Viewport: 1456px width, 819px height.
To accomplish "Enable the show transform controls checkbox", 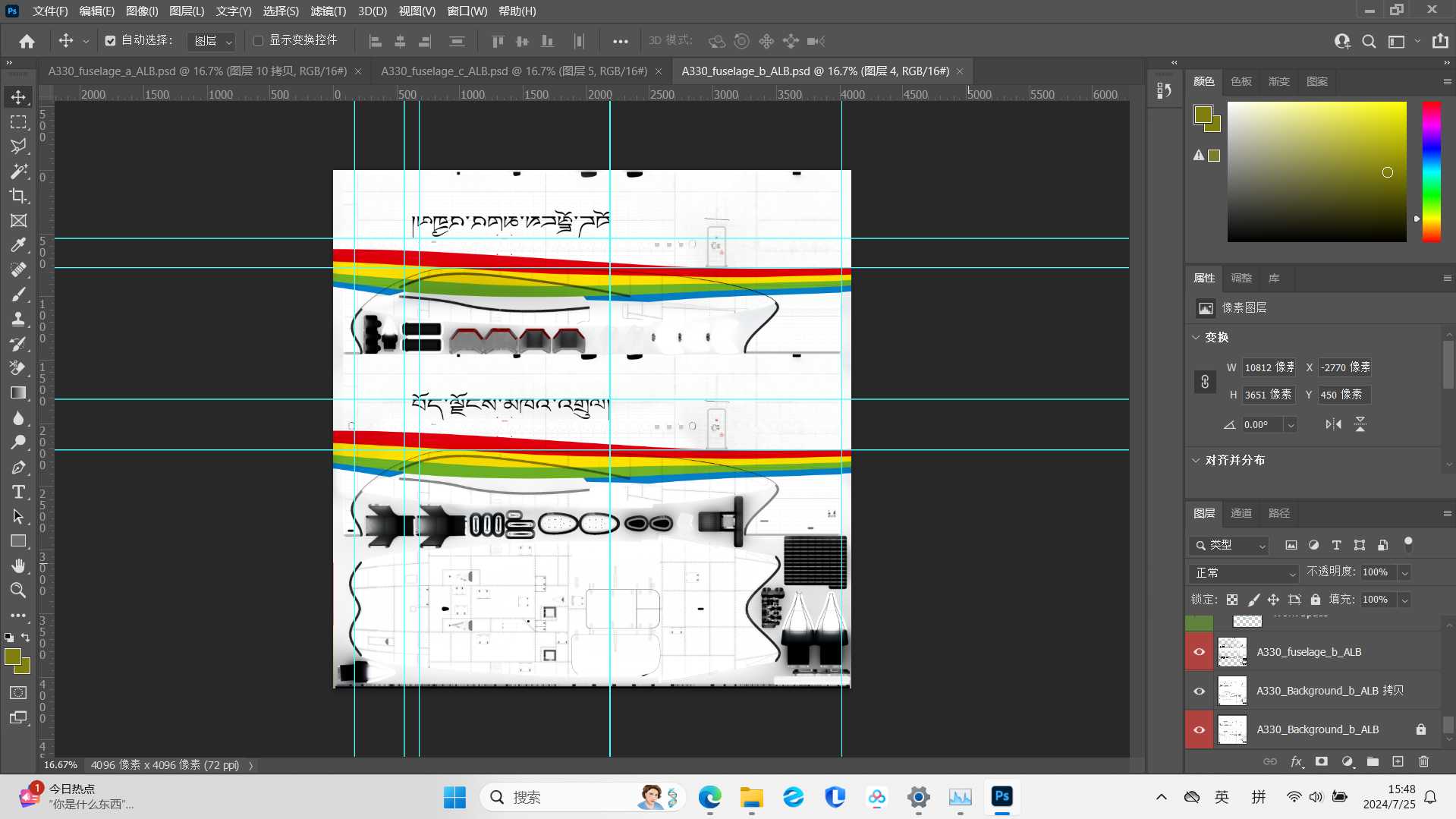I will pyautogui.click(x=258, y=41).
